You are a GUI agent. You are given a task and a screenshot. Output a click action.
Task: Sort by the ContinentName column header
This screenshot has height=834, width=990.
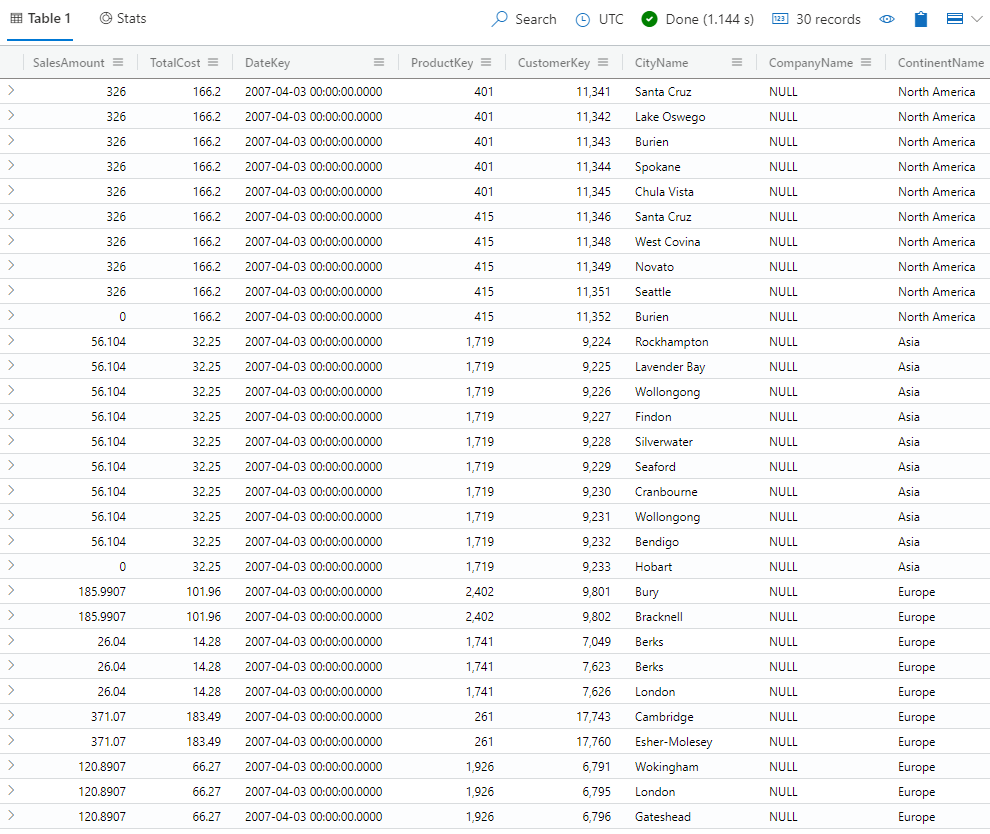click(941, 63)
